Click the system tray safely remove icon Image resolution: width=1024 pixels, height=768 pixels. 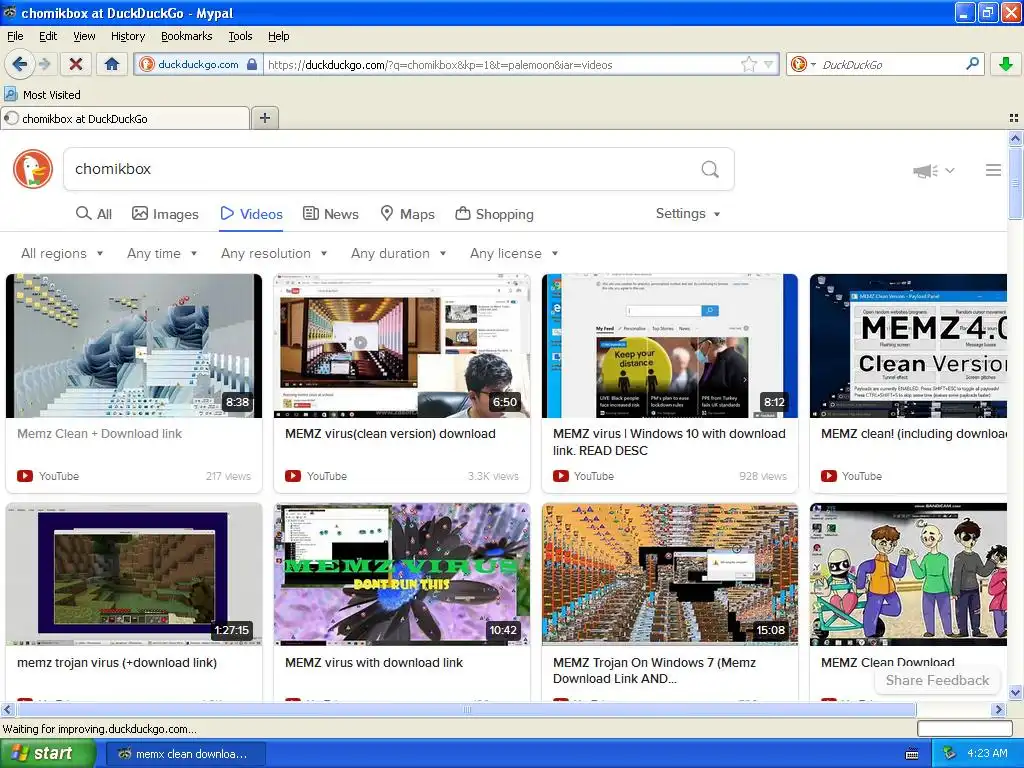pos(950,754)
